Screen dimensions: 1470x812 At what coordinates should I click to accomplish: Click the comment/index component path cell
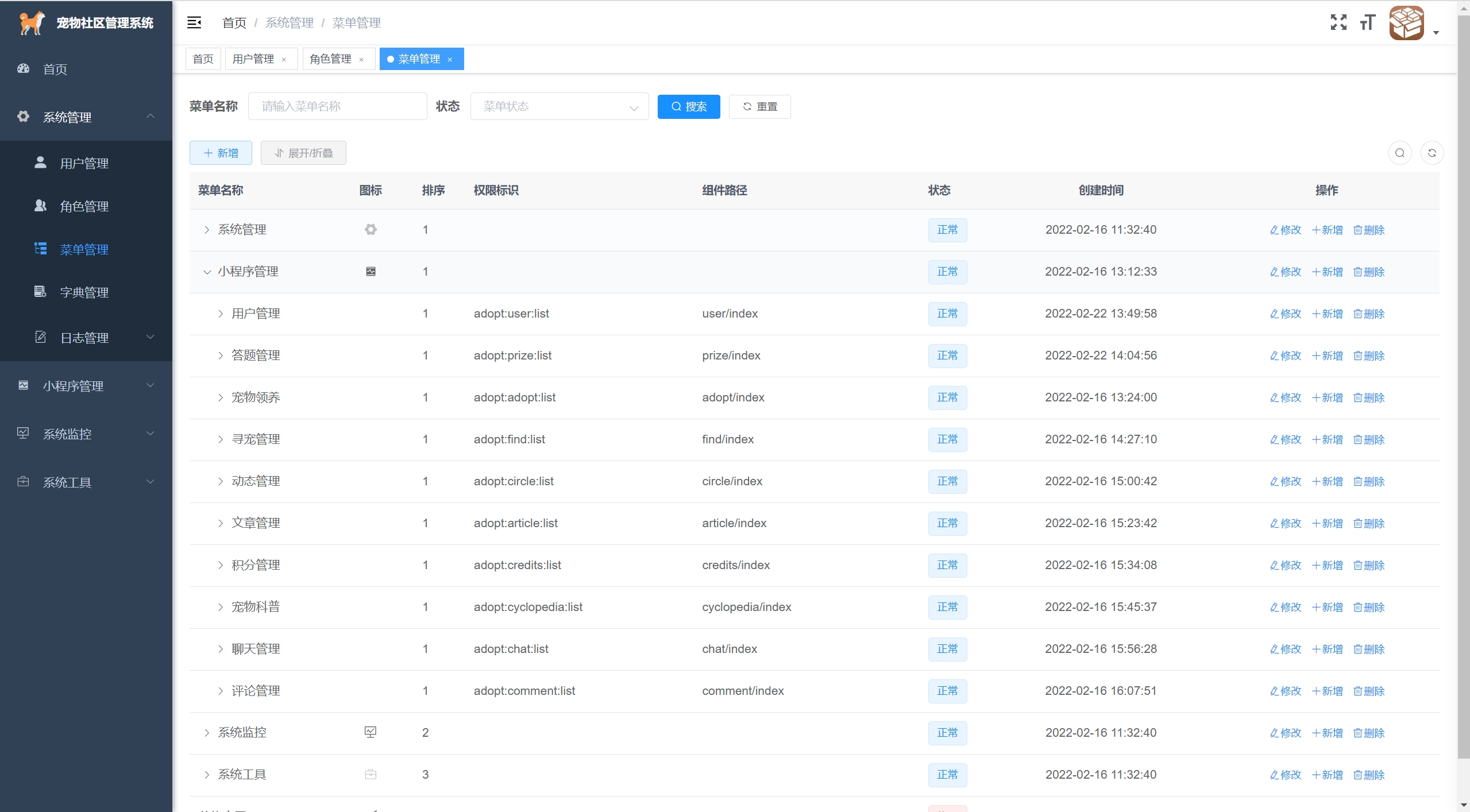coord(743,691)
